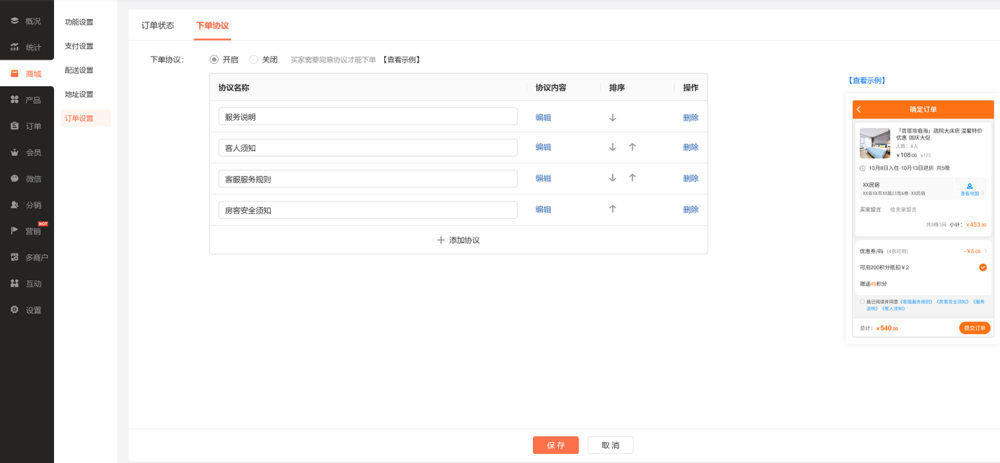
Task: Edit content of 客人须知 agreement
Action: [543, 147]
